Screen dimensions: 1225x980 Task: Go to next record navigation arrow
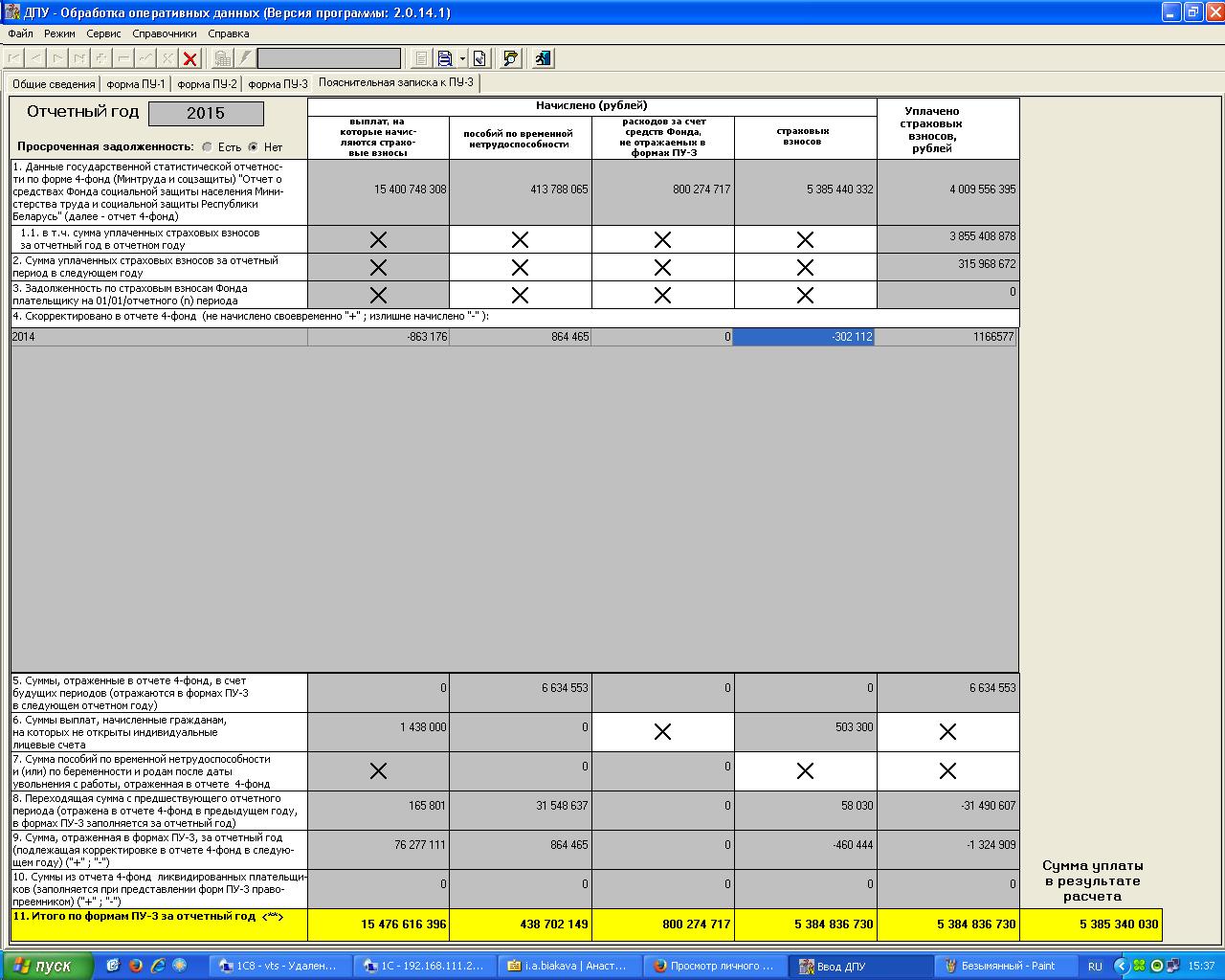coord(57,58)
